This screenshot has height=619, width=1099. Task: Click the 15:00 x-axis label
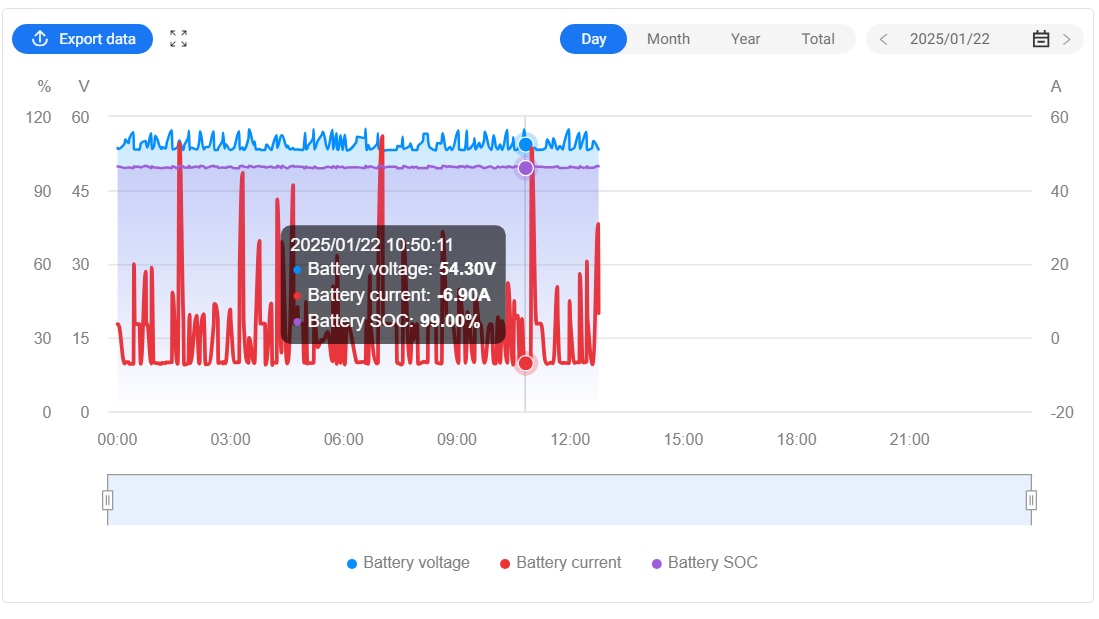click(683, 440)
